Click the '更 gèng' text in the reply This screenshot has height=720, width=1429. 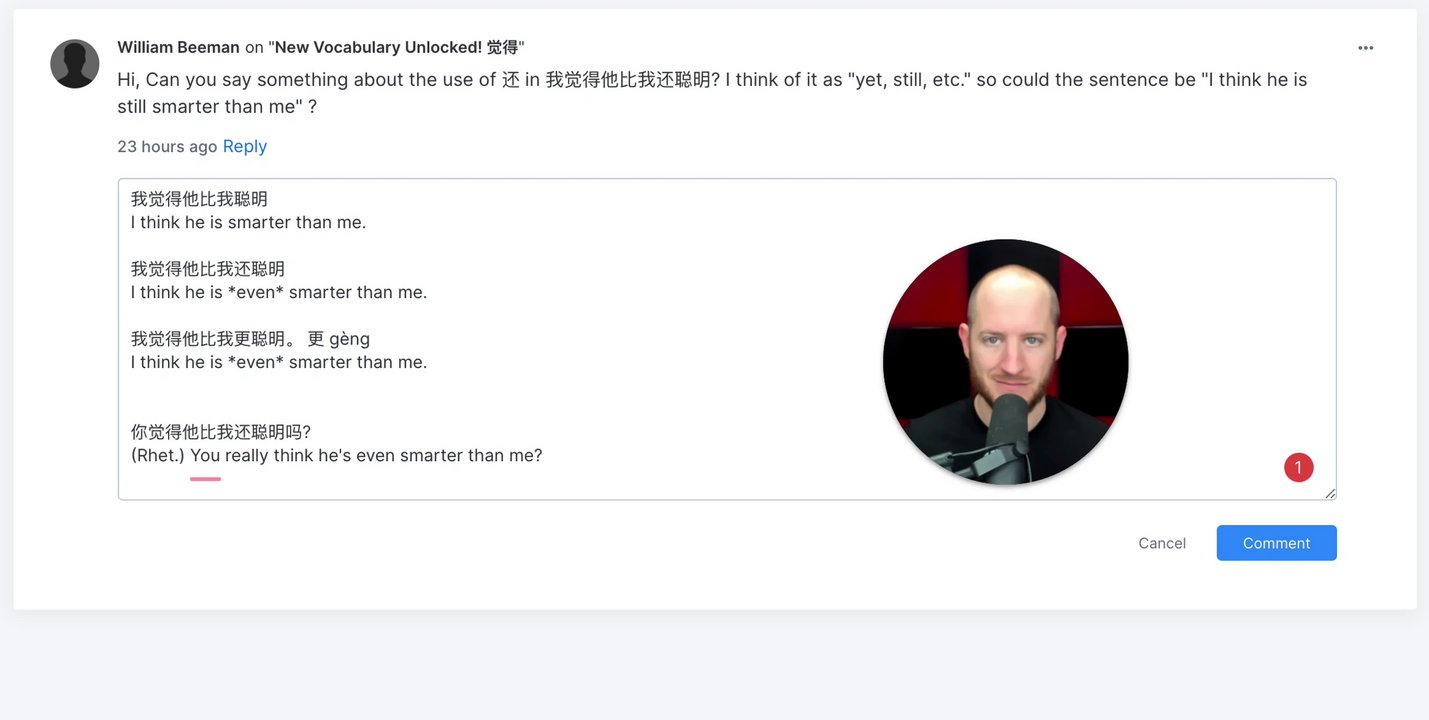click(x=338, y=339)
